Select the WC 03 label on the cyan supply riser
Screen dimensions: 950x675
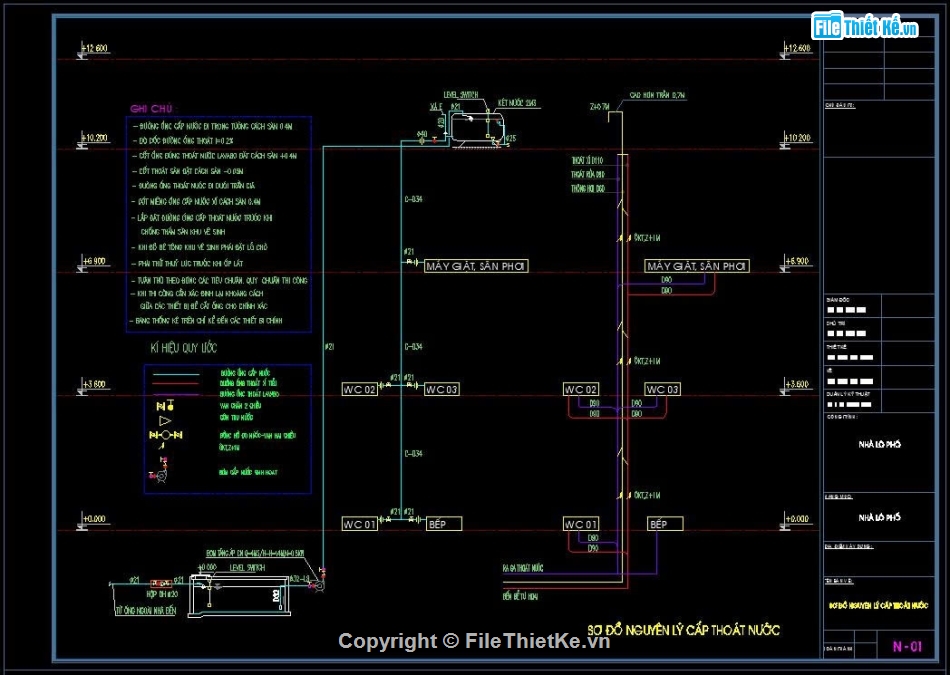tap(441, 389)
